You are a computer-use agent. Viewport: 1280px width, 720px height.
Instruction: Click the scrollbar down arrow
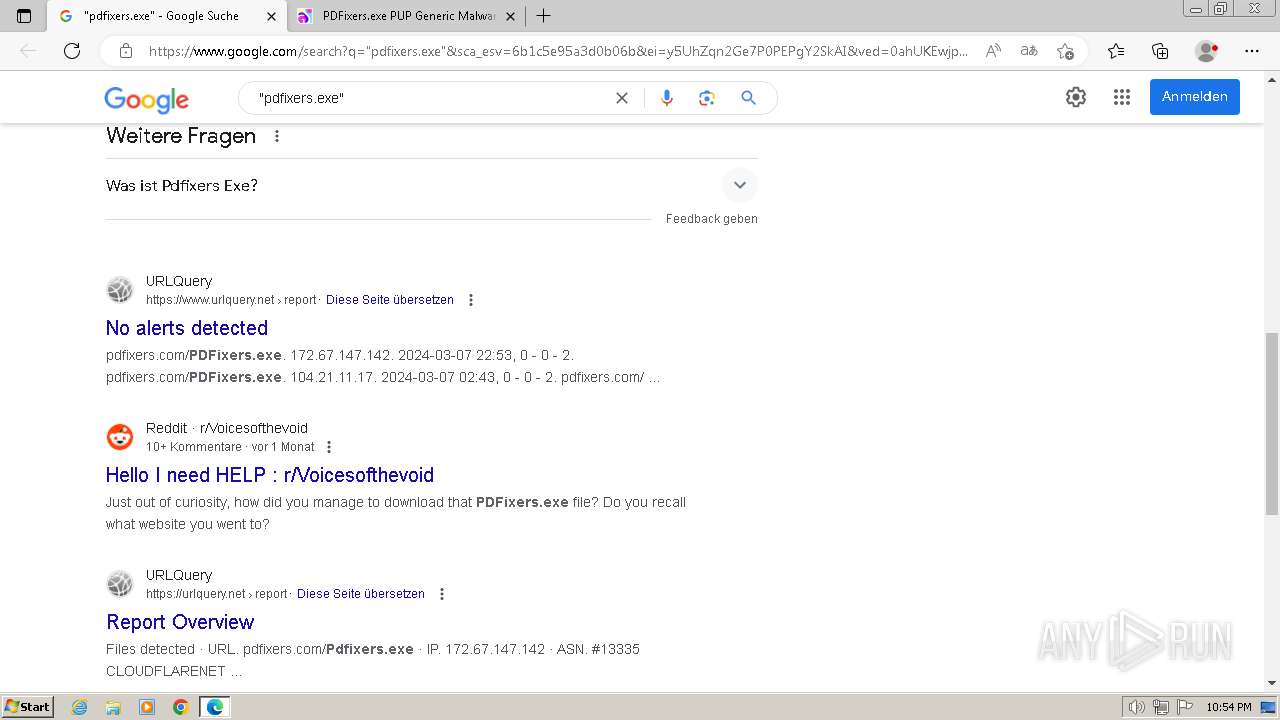(x=1272, y=683)
